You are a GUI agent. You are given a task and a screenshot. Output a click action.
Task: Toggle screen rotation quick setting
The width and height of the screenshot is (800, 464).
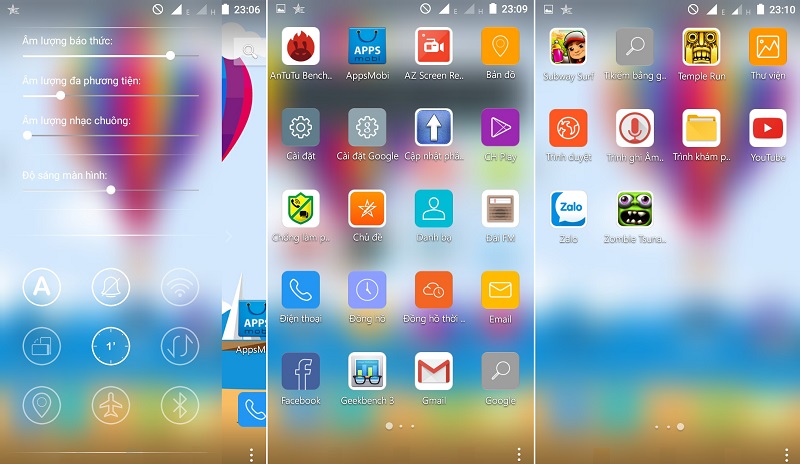click(x=42, y=346)
